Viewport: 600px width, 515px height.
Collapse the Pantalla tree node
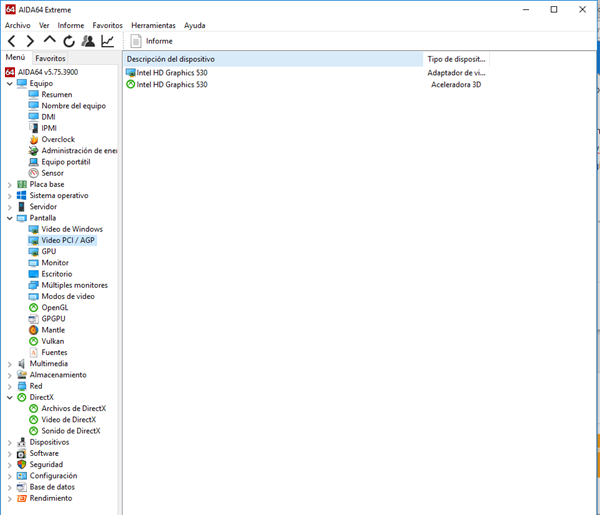click(10, 218)
